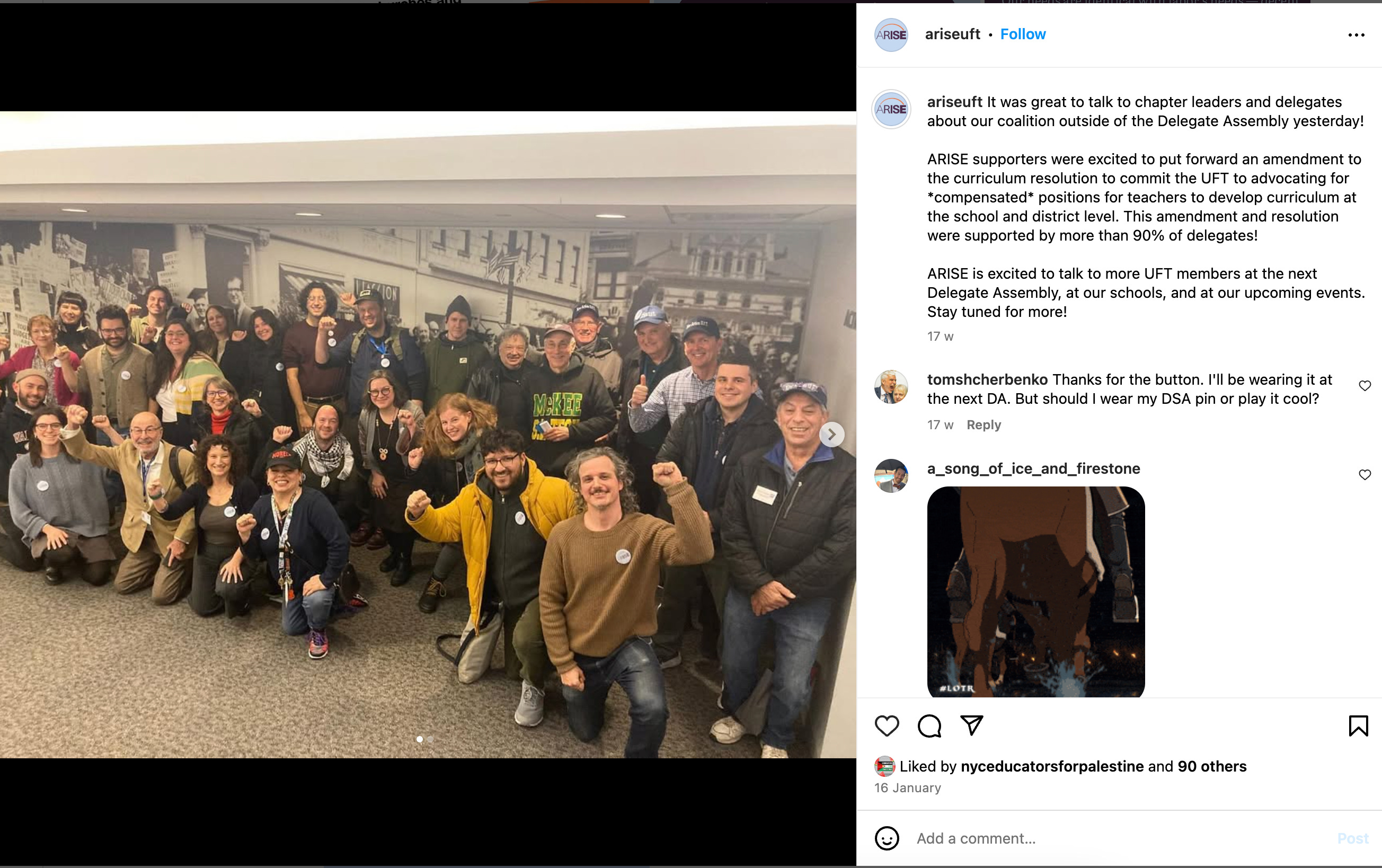This screenshot has height=868, width=1382.
Task: Go to the next photo with arrow
Action: (x=831, y=435)
